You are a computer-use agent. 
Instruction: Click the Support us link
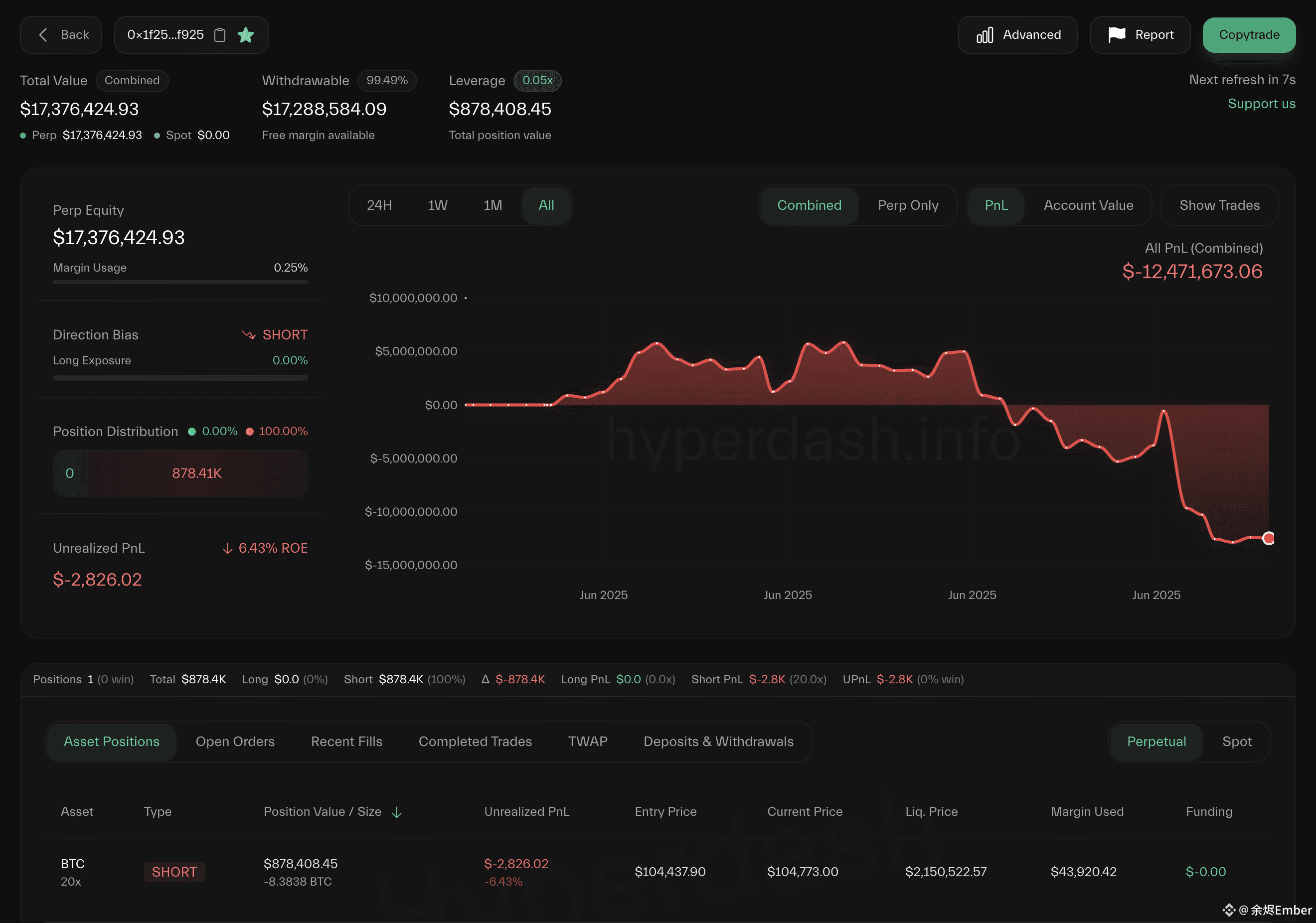point(1261,104)
